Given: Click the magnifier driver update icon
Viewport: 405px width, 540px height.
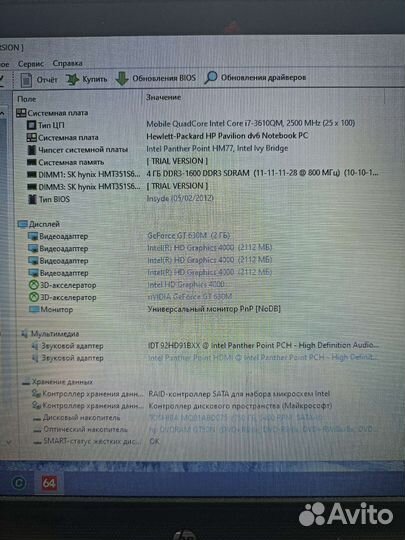Looking at the screenshot, I should [x=210, y=77].
